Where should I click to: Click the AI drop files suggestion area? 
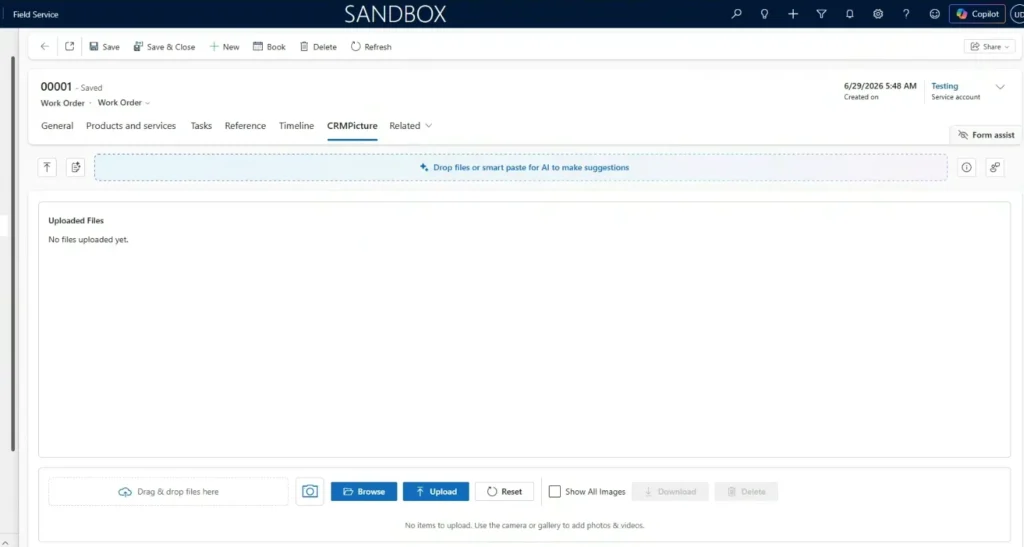[x=520, y=168]
